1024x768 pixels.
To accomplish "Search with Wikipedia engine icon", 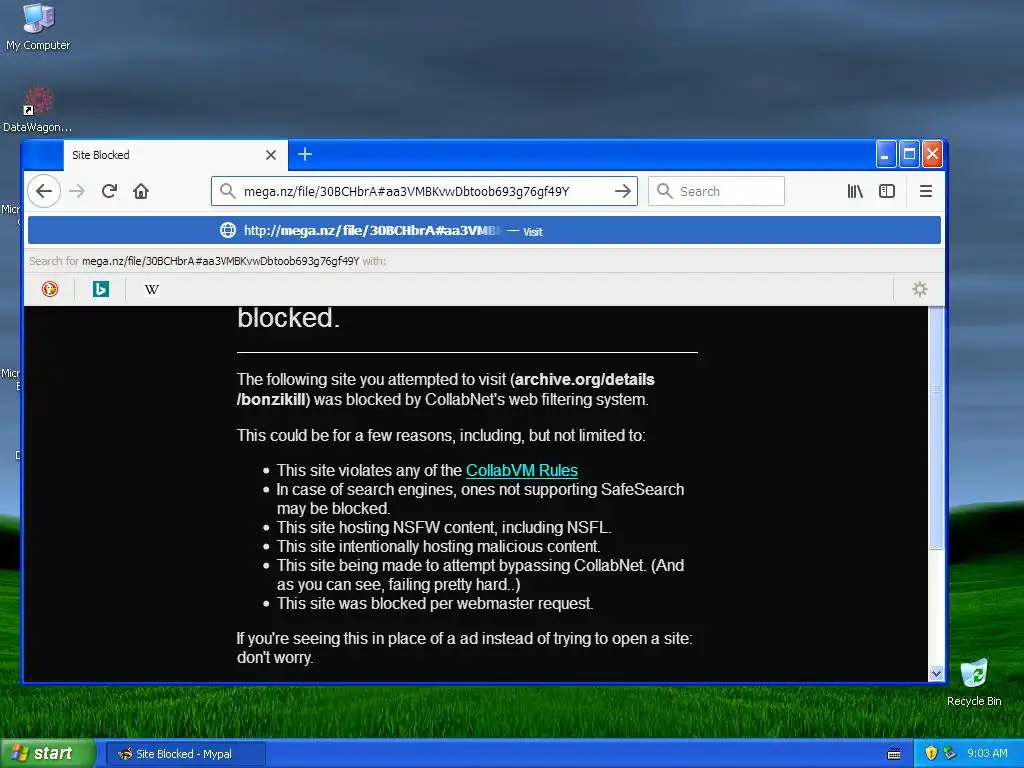I will pyautogui.click(x=152, y=289).
